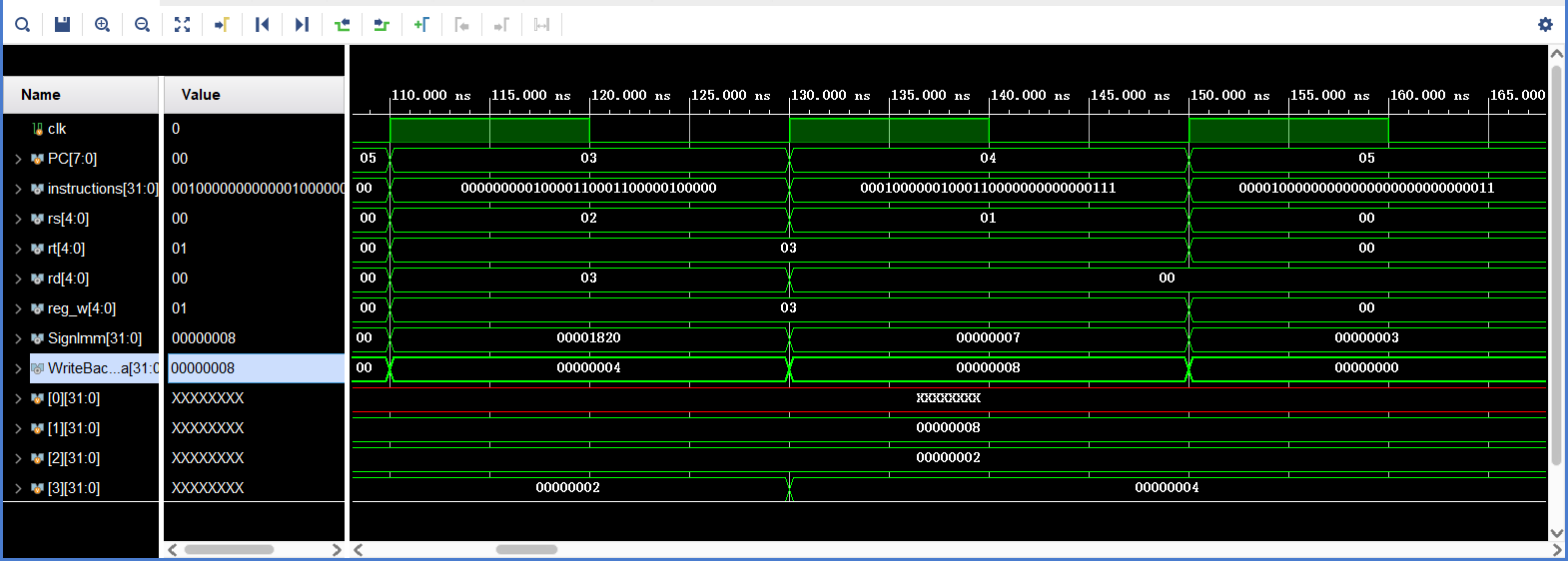Expand the rd[4:0] signal

pos(18,279)
